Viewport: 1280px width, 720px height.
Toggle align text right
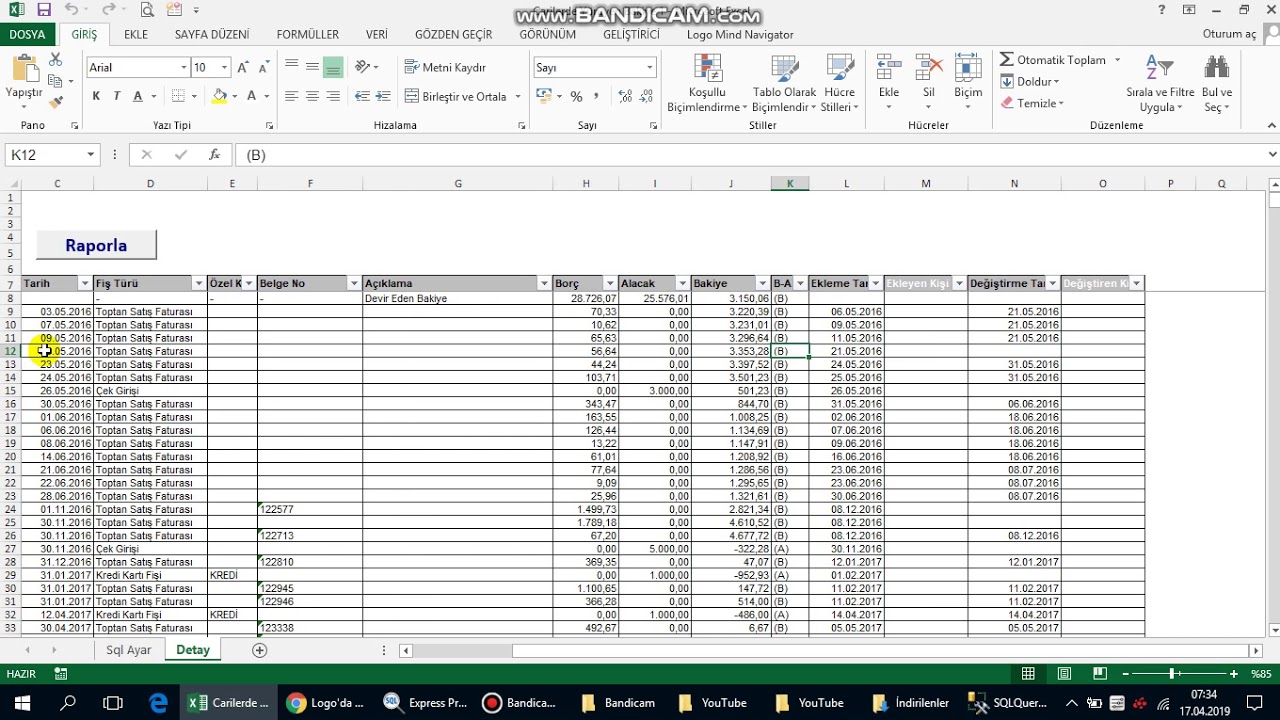point(333,96)
